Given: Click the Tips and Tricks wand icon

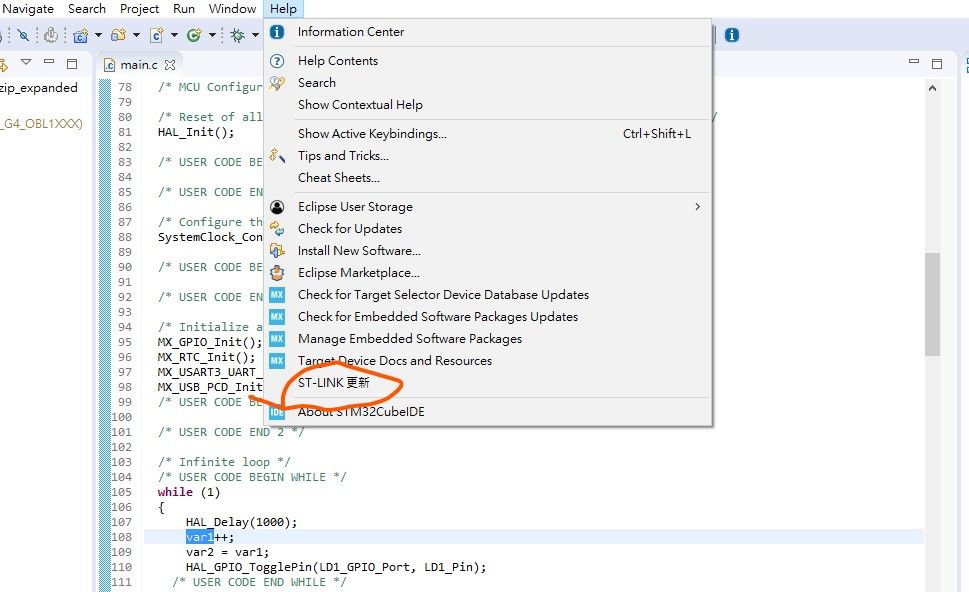Looking at the screenshot, I should (x=277, y=156).
